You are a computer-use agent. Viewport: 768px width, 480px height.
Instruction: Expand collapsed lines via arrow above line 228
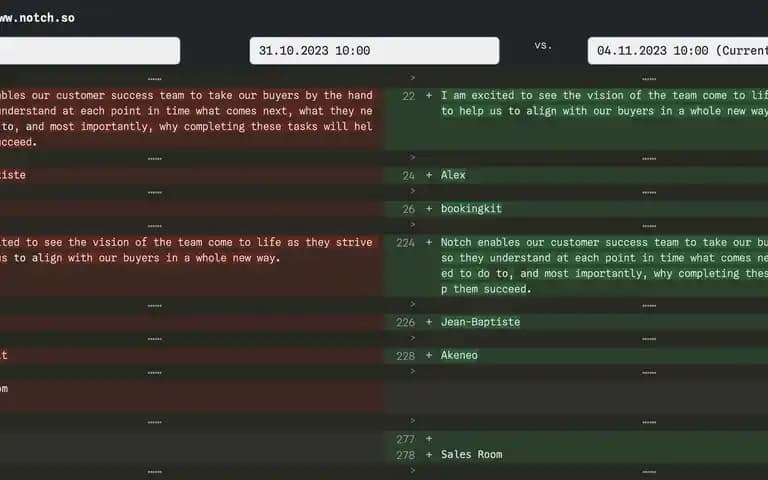click(x=412, y=338)
